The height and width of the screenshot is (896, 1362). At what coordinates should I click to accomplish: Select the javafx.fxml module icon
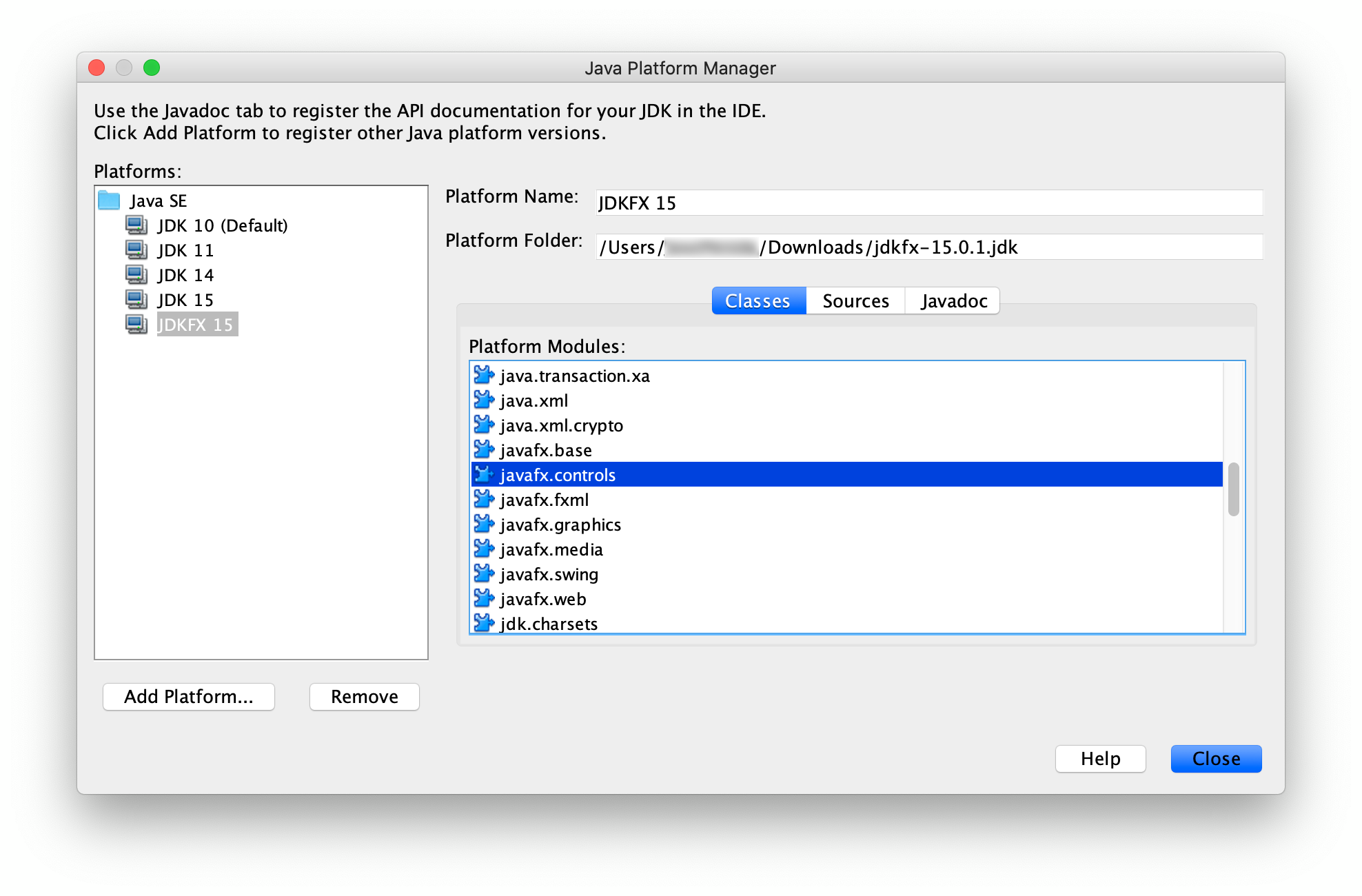[x=485, y=500]
